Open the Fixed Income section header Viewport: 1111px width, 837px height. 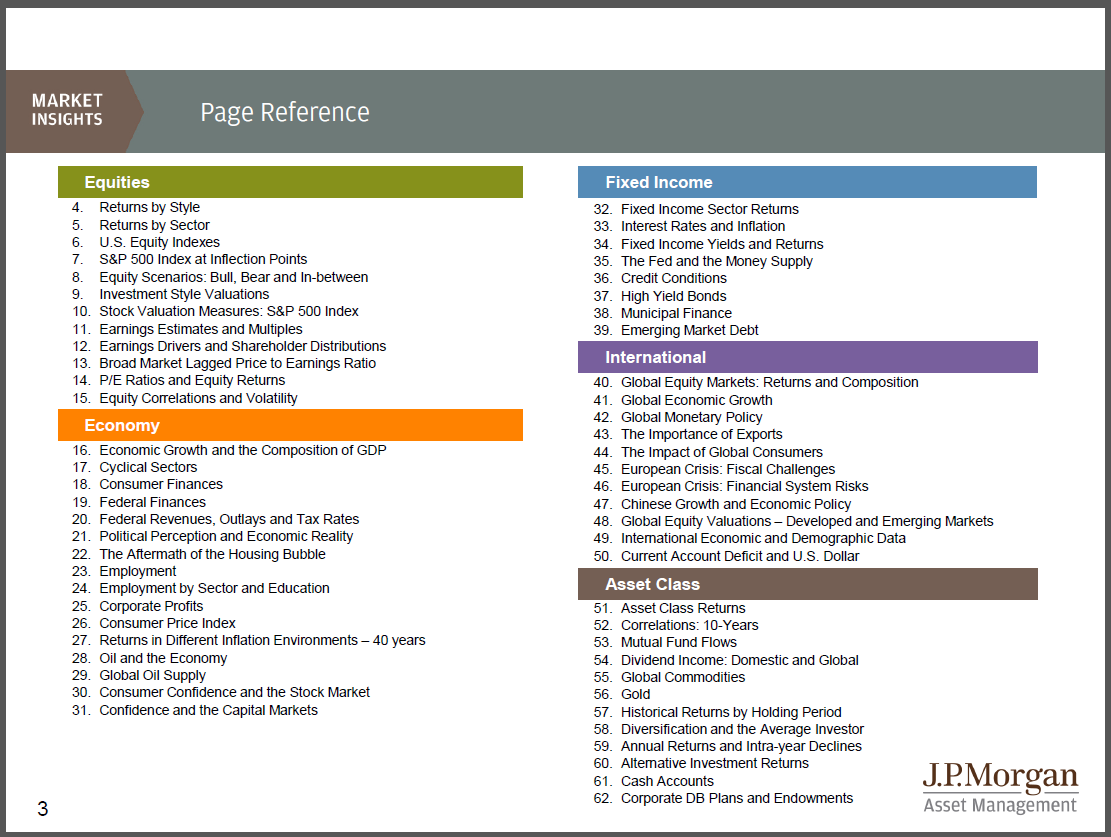point(807,182)
